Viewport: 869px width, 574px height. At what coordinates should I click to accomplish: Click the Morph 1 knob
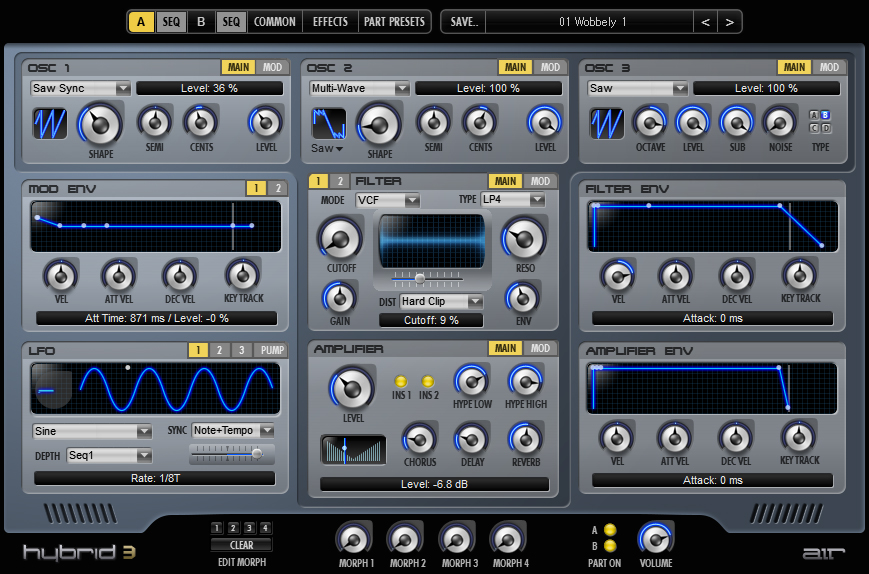coord(353,540)
